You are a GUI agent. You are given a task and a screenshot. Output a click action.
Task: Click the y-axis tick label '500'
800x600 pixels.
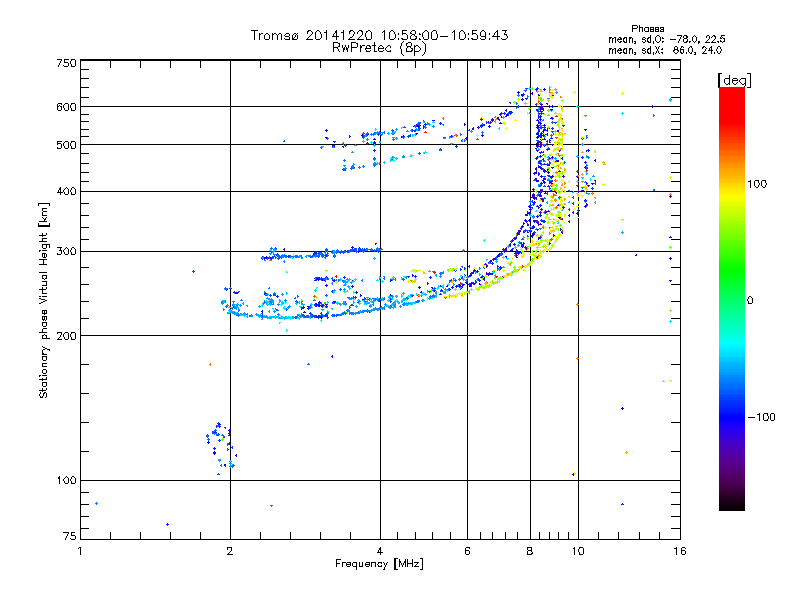pyautogui.click(x=66, y=145)
